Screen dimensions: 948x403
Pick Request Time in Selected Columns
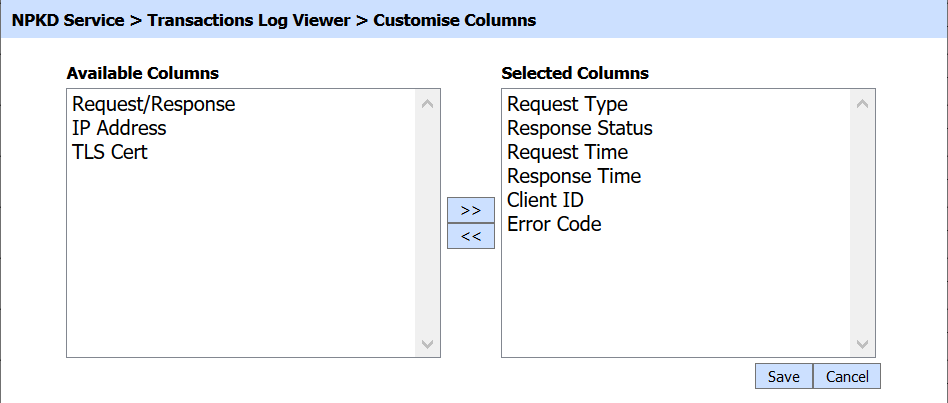[x=567, y=152]
